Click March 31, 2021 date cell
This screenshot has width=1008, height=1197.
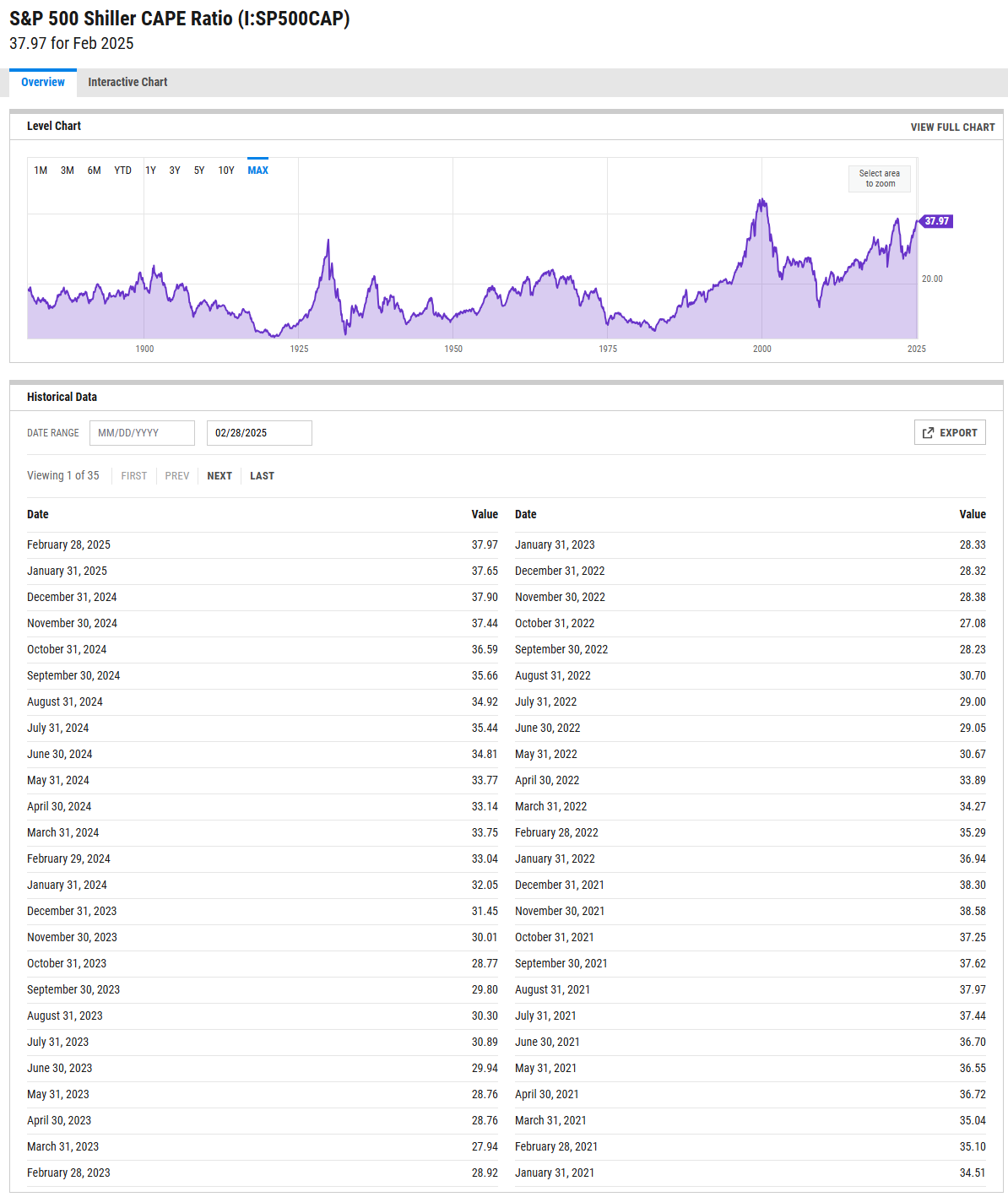[x=550, y=1121]
